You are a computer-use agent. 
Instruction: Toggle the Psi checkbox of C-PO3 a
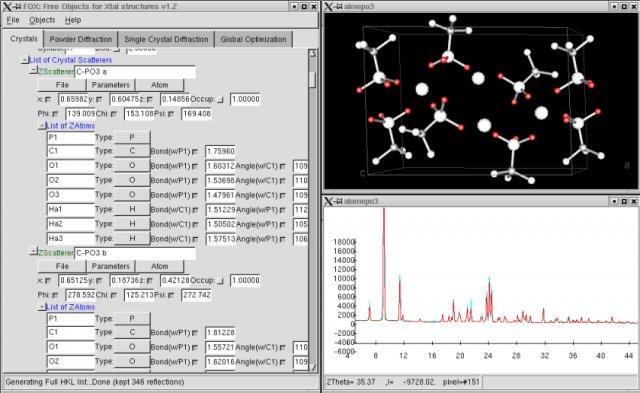click(x=171, y=113)
